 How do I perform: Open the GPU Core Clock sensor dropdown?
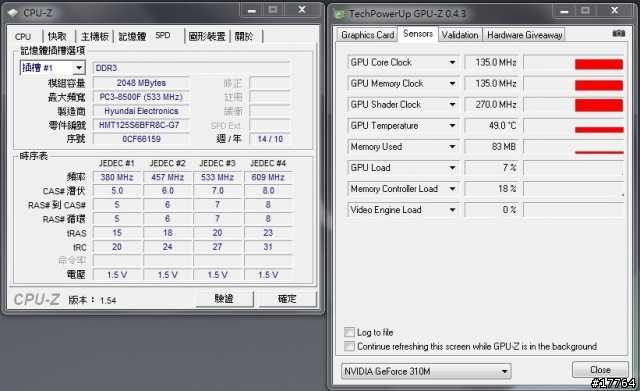pos(452,62)
